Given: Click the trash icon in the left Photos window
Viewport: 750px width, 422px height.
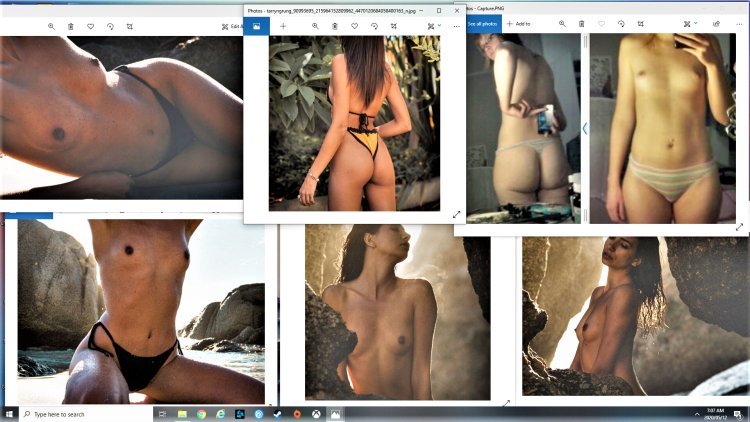Looking at the screenshot, I should [71, 26].
